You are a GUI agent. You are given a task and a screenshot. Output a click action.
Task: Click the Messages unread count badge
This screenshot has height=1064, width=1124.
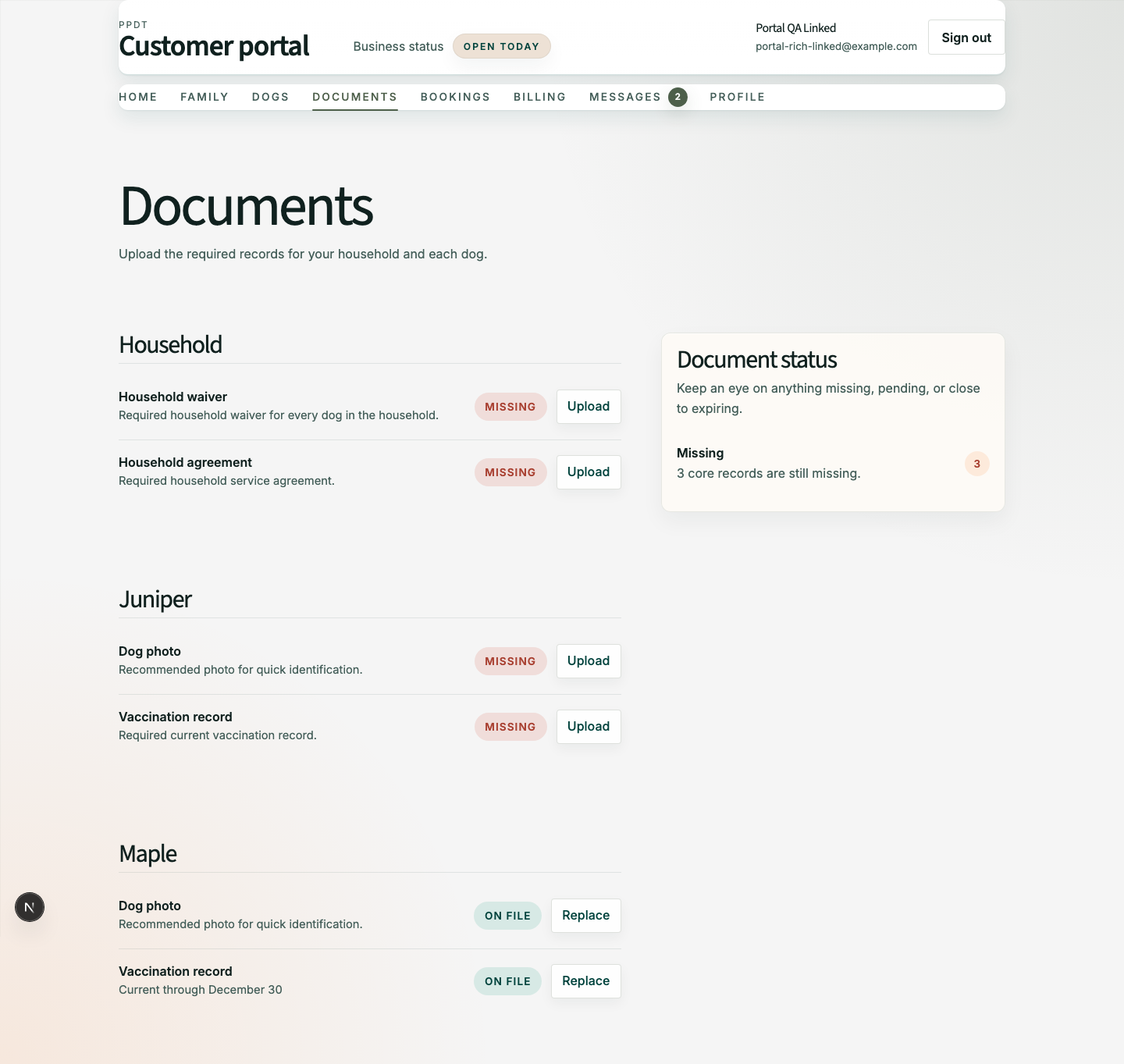tap(678, 97)
